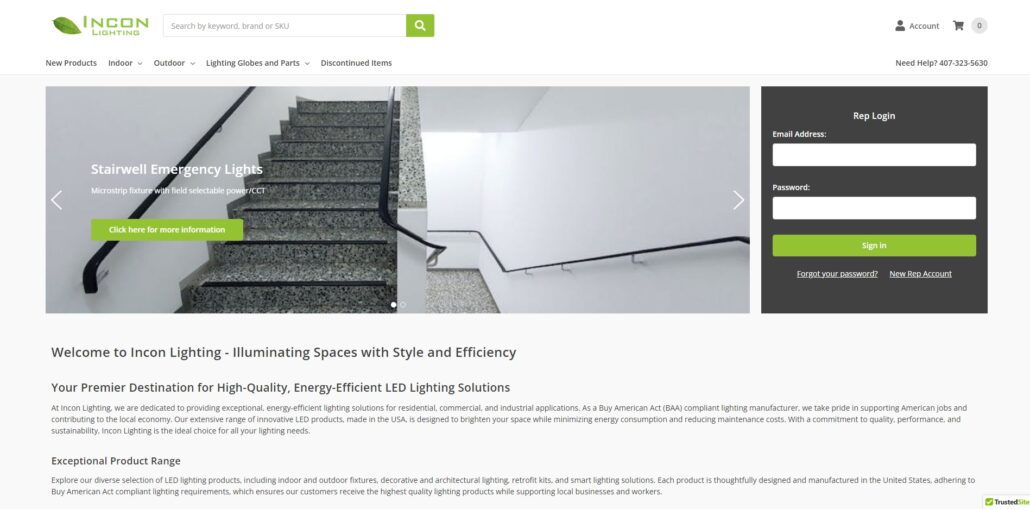Open the shopping cart icon
Viewport: 1030px width, 509px height.
(x=958, y=26)
